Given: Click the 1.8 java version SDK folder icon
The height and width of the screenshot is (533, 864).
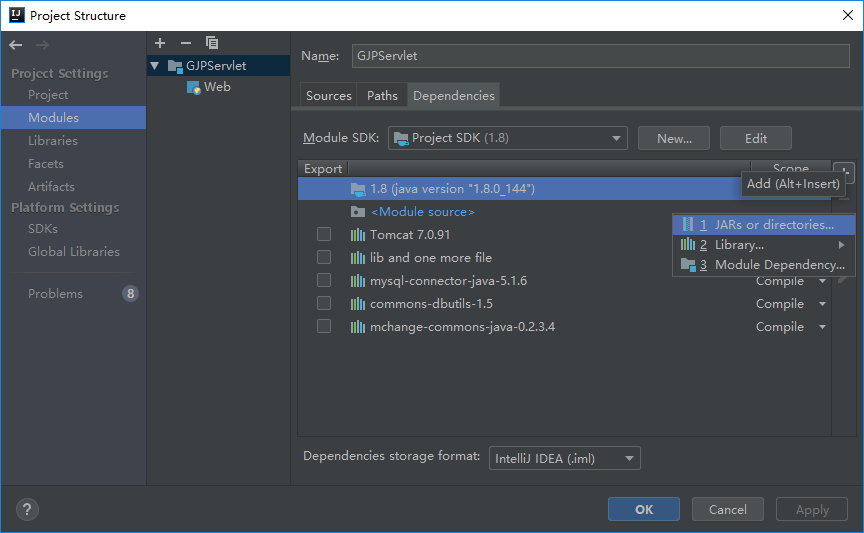Looking at the screenshot, I should [x=358, y=189].
